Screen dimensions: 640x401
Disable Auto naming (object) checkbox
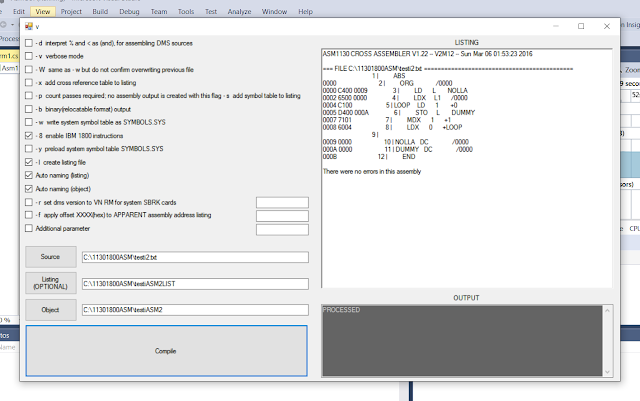(29, 189)
